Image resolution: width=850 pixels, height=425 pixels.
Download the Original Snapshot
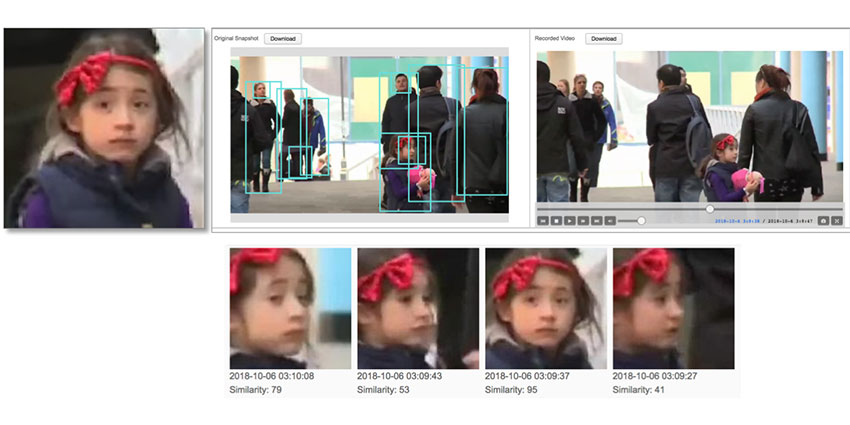[x=283, y=39]
